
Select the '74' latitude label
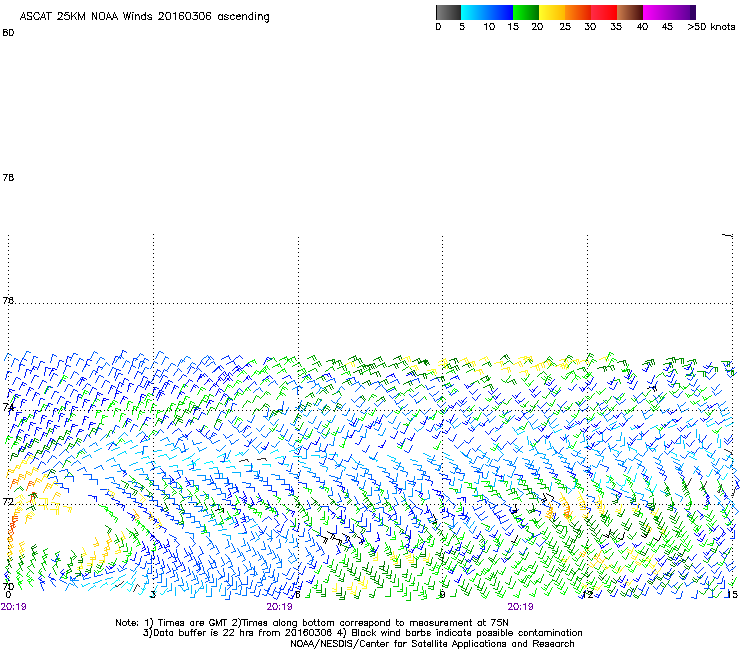8,407
